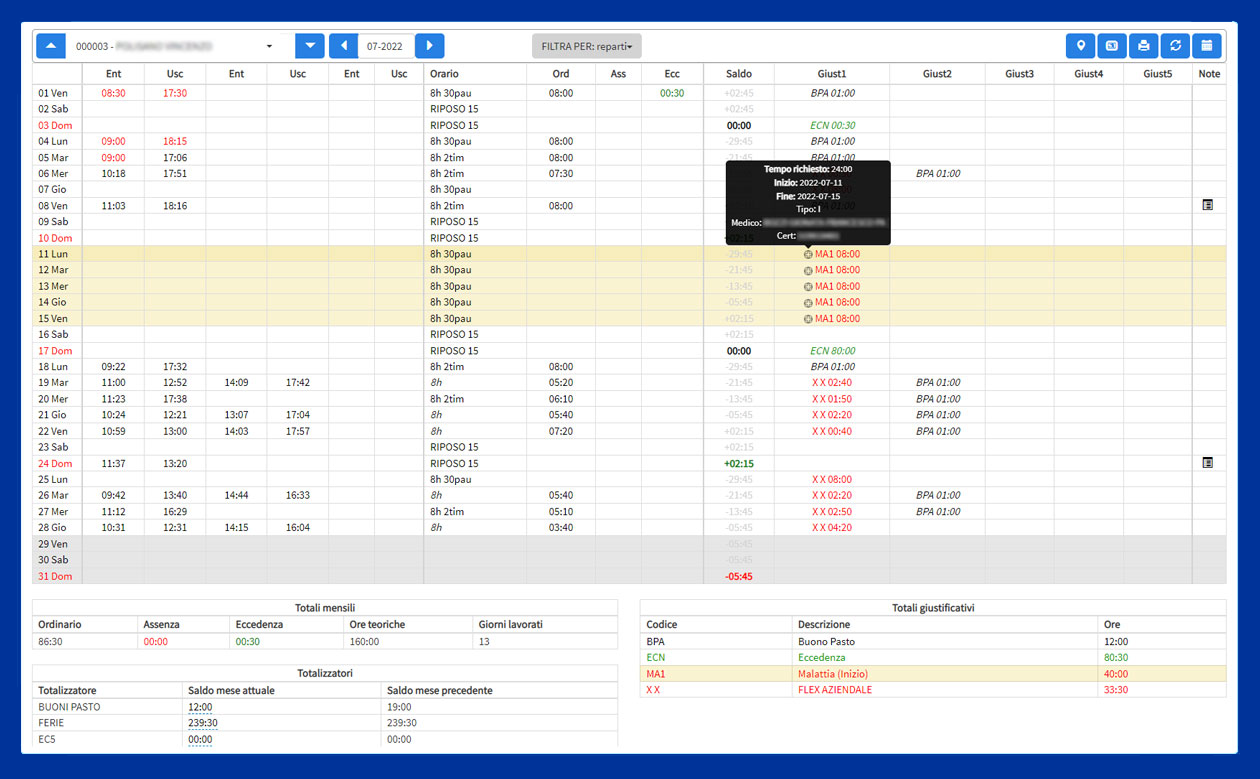1260x779 pixels.
Task: Click orario 8h 2tim on 20 Mer
Action: 446,399
